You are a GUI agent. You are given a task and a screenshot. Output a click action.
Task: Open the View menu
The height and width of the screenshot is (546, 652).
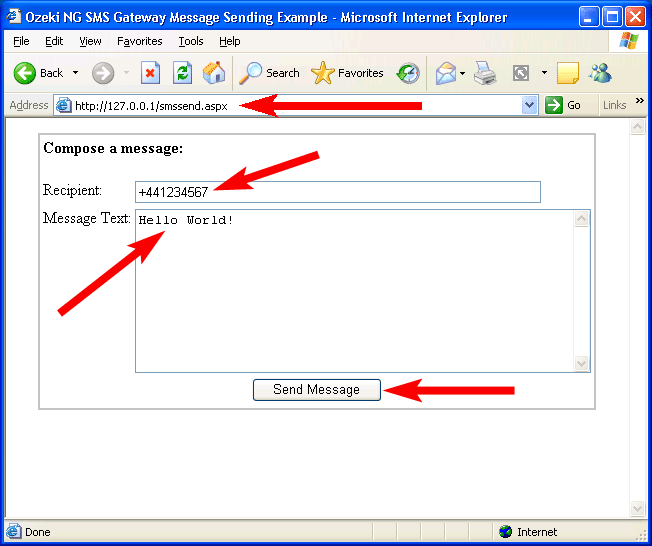click(x=90, y=41)
